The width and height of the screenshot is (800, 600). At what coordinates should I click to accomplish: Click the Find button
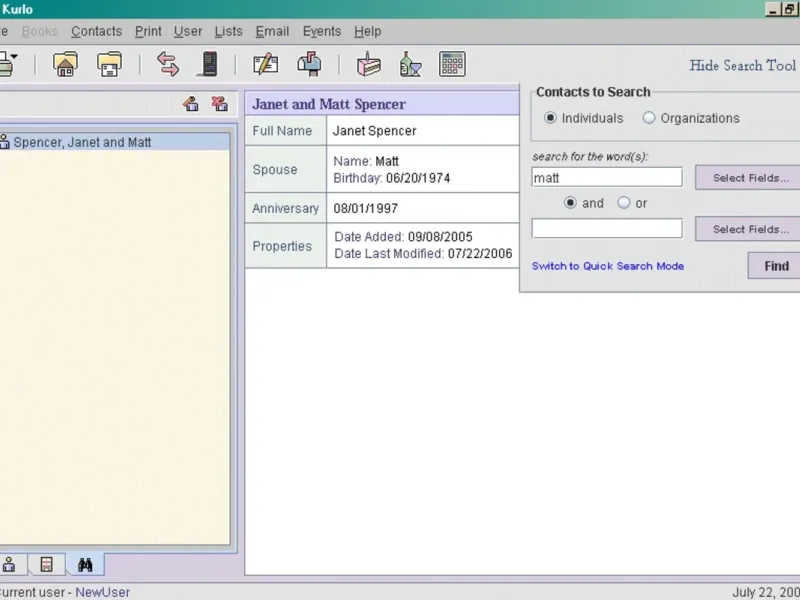click(776, 266)
